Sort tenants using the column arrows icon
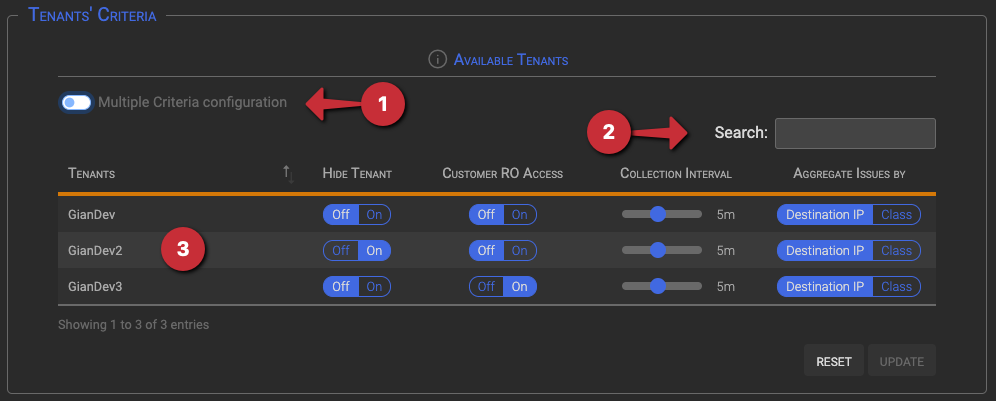The image size is (996, 401). pos(289,174)
